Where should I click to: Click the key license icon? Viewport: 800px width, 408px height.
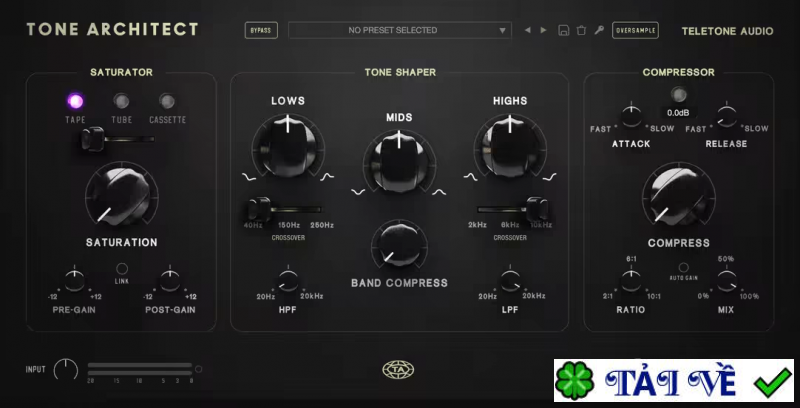point(599,30)
